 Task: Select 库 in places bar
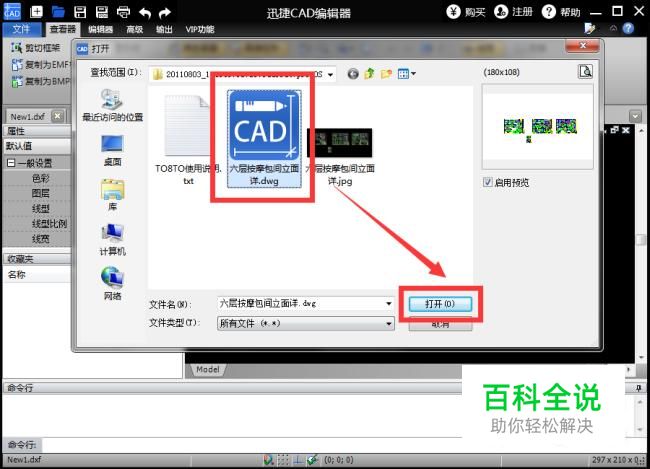tap(112, 195)
